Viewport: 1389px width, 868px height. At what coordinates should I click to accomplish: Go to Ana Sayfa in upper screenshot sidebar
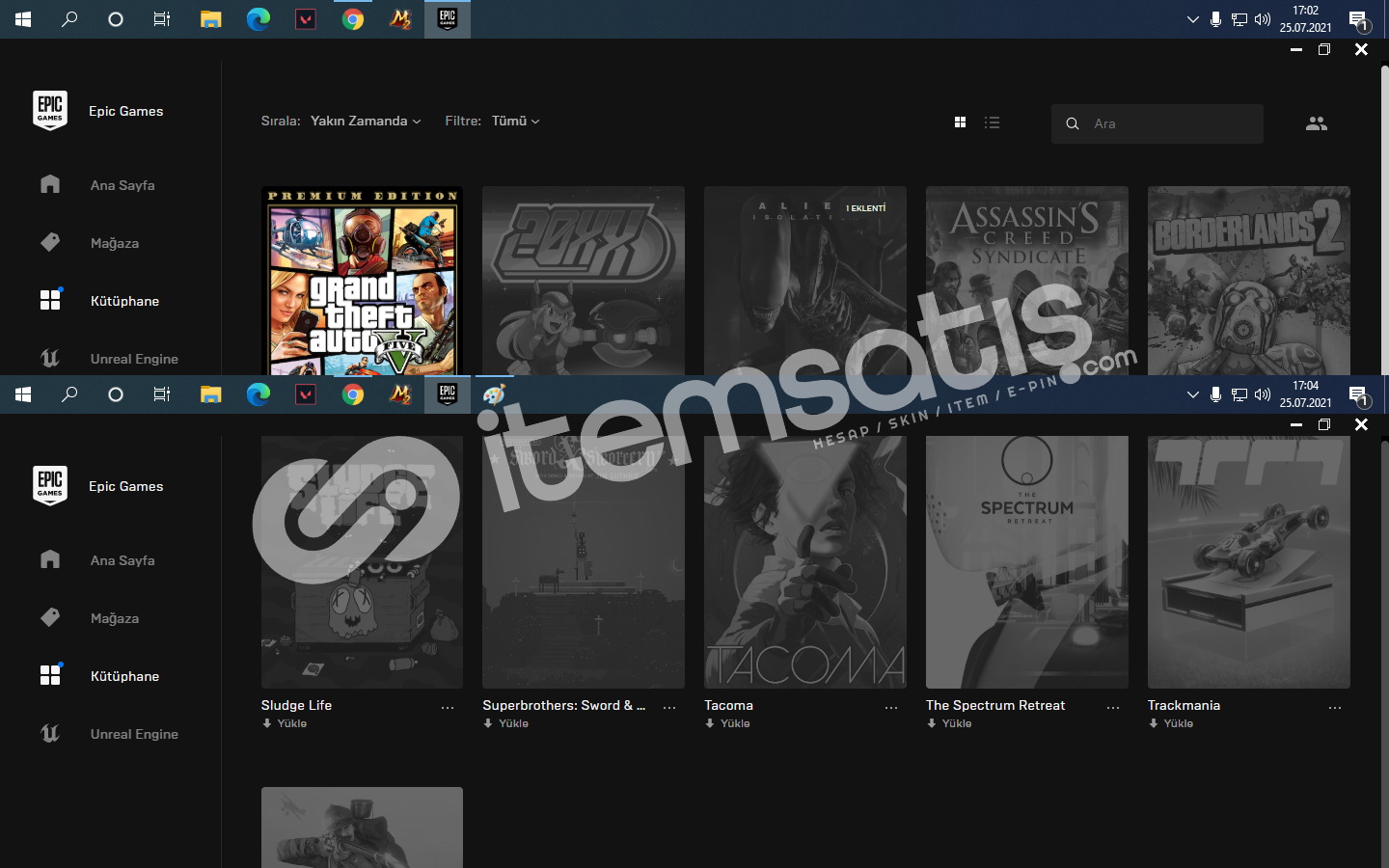(x=123, y=185)
